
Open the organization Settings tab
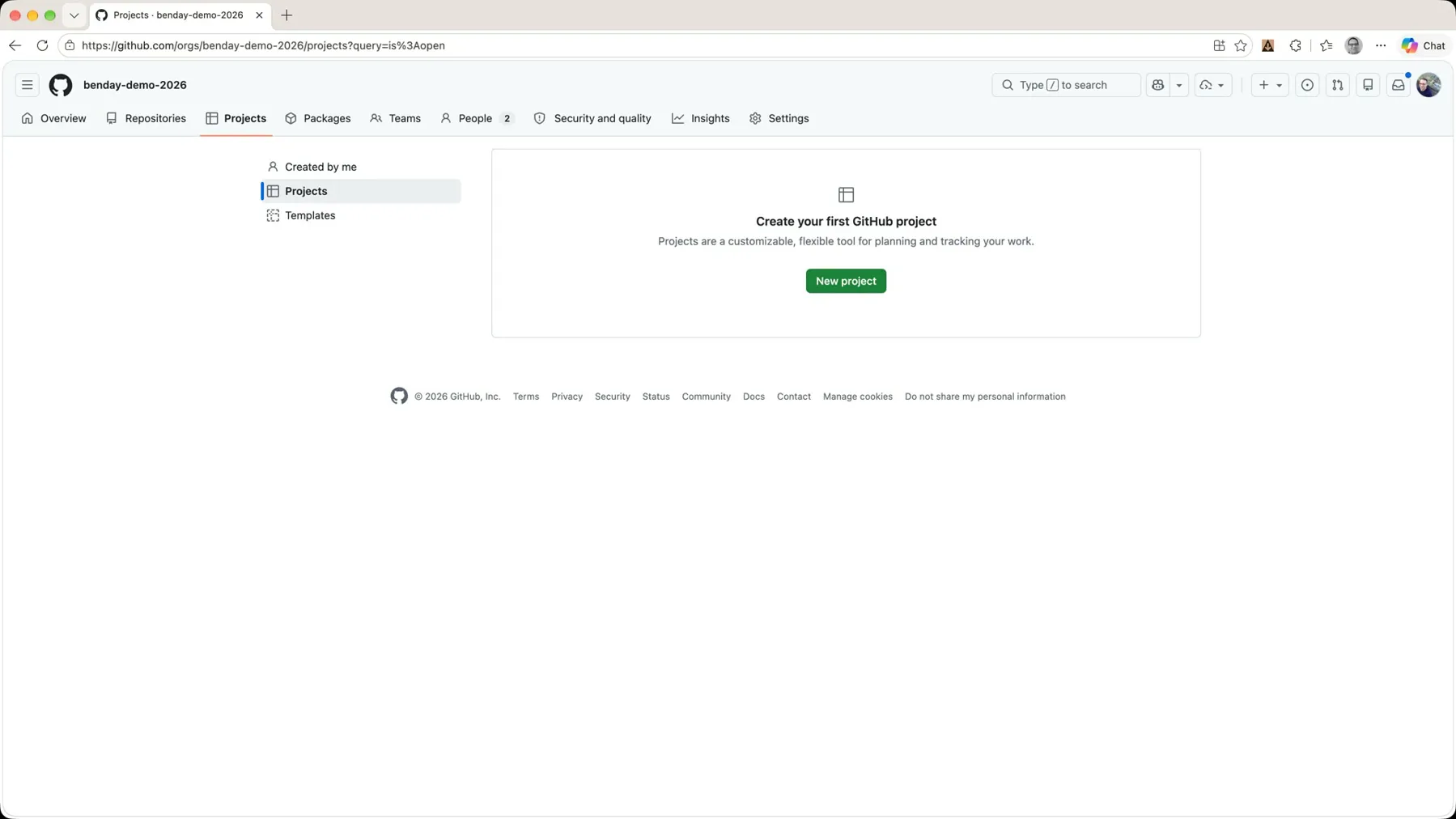(x=779, y=118)
